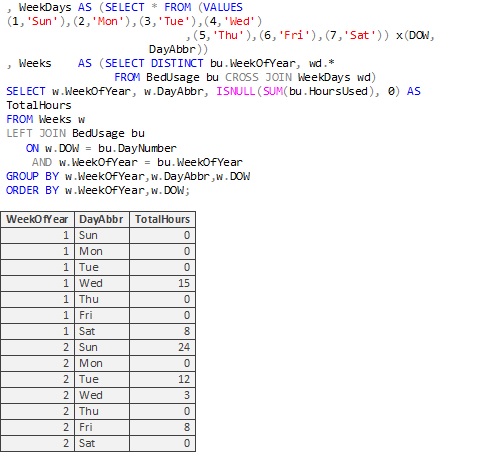
Task: Select the 8 hours cell in week 1 Sat row
Action: pyautogui.click(x=162, y=331)
